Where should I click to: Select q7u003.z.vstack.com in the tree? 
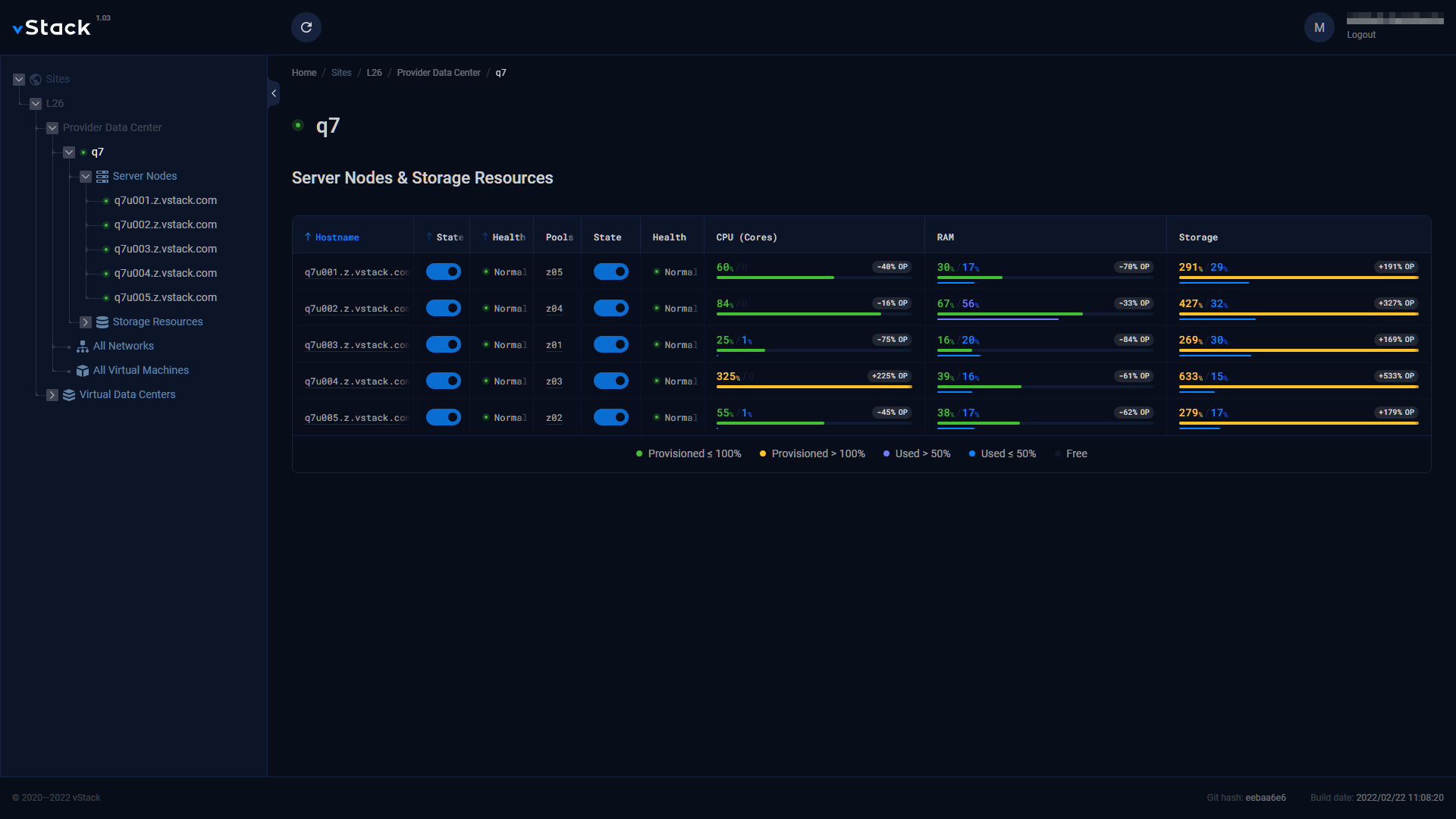(x=165, y=249)
